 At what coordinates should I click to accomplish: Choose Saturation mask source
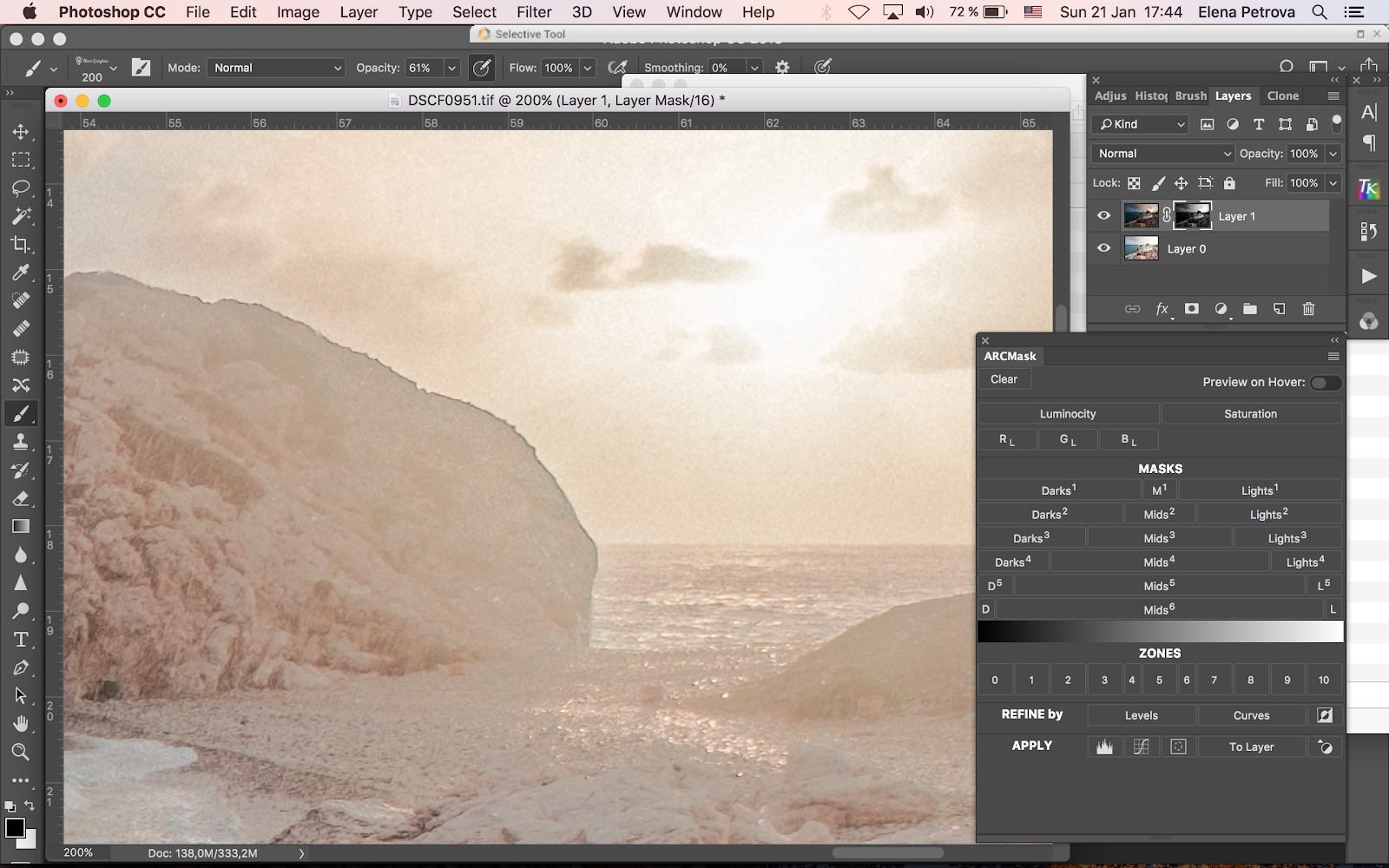(1251, 414)
